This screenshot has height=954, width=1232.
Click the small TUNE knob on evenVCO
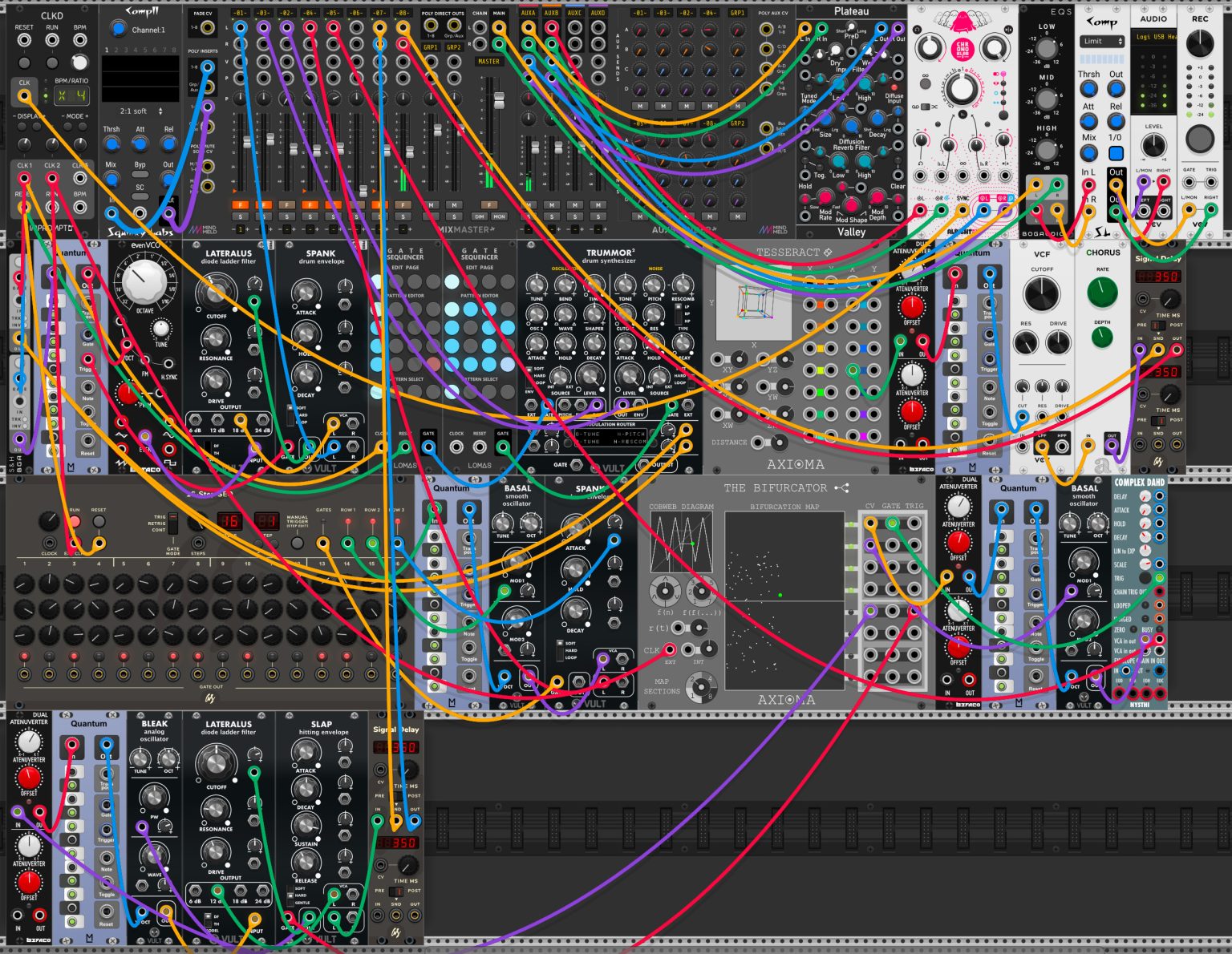(161, 329)
